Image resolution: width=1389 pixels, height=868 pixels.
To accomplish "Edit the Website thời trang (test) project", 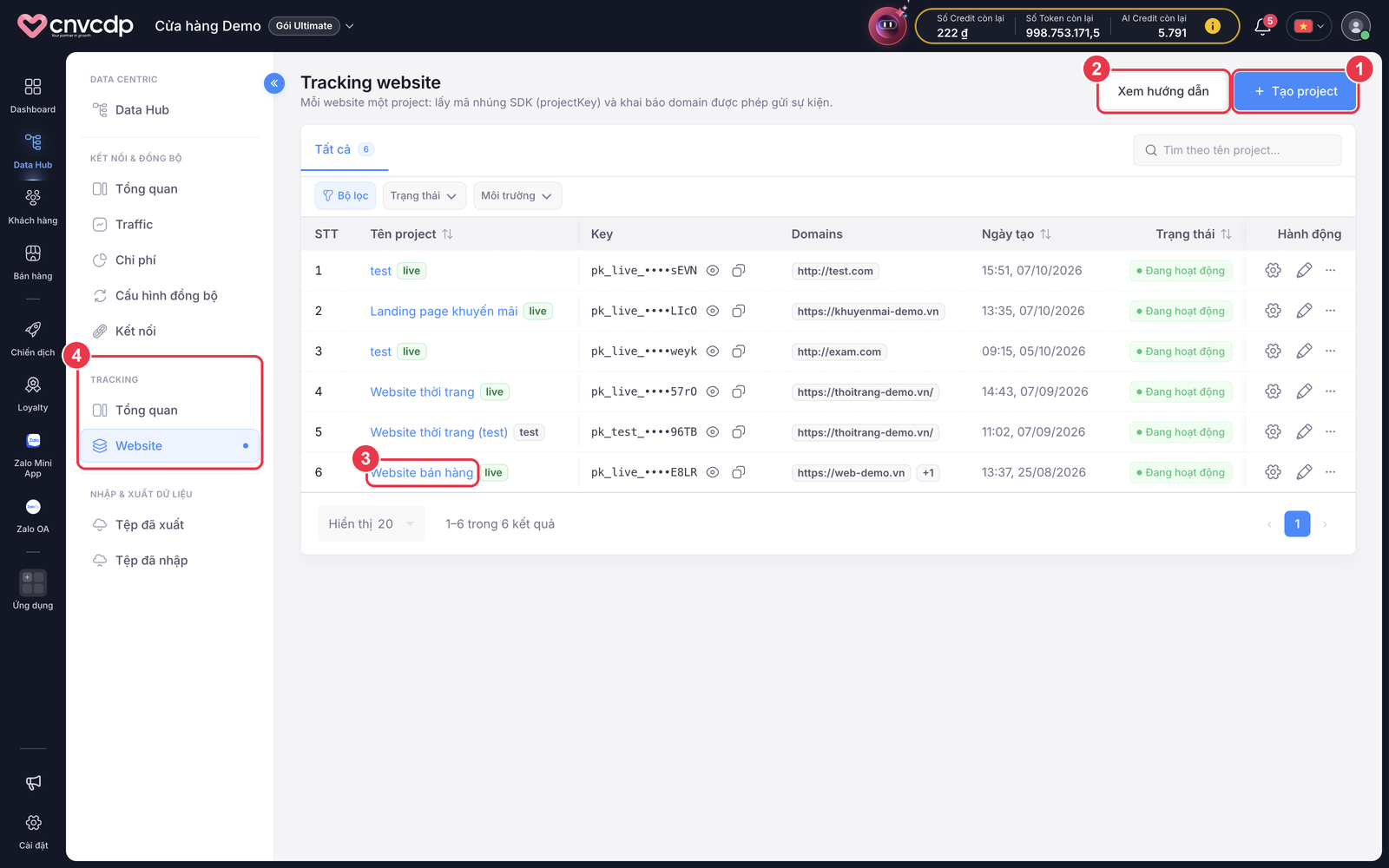I will pyautogui.click(x=1304, y=432).
